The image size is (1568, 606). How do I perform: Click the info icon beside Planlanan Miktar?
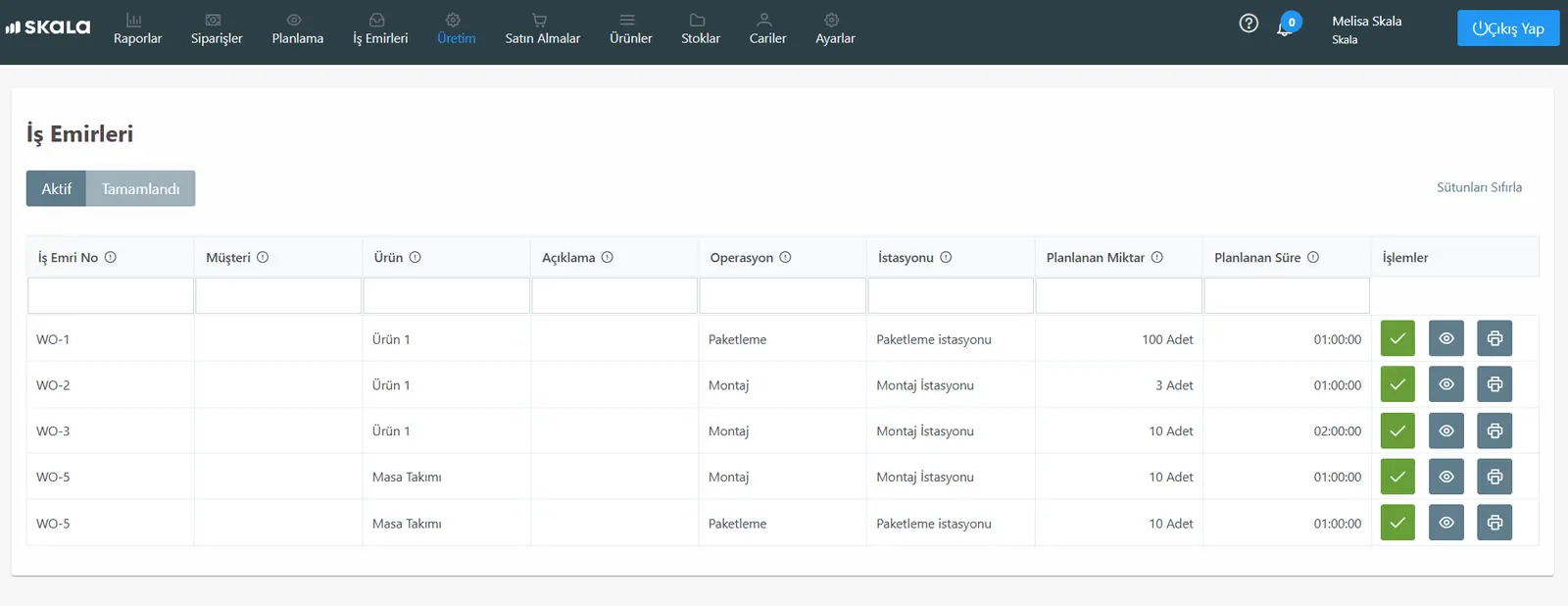1157,257
